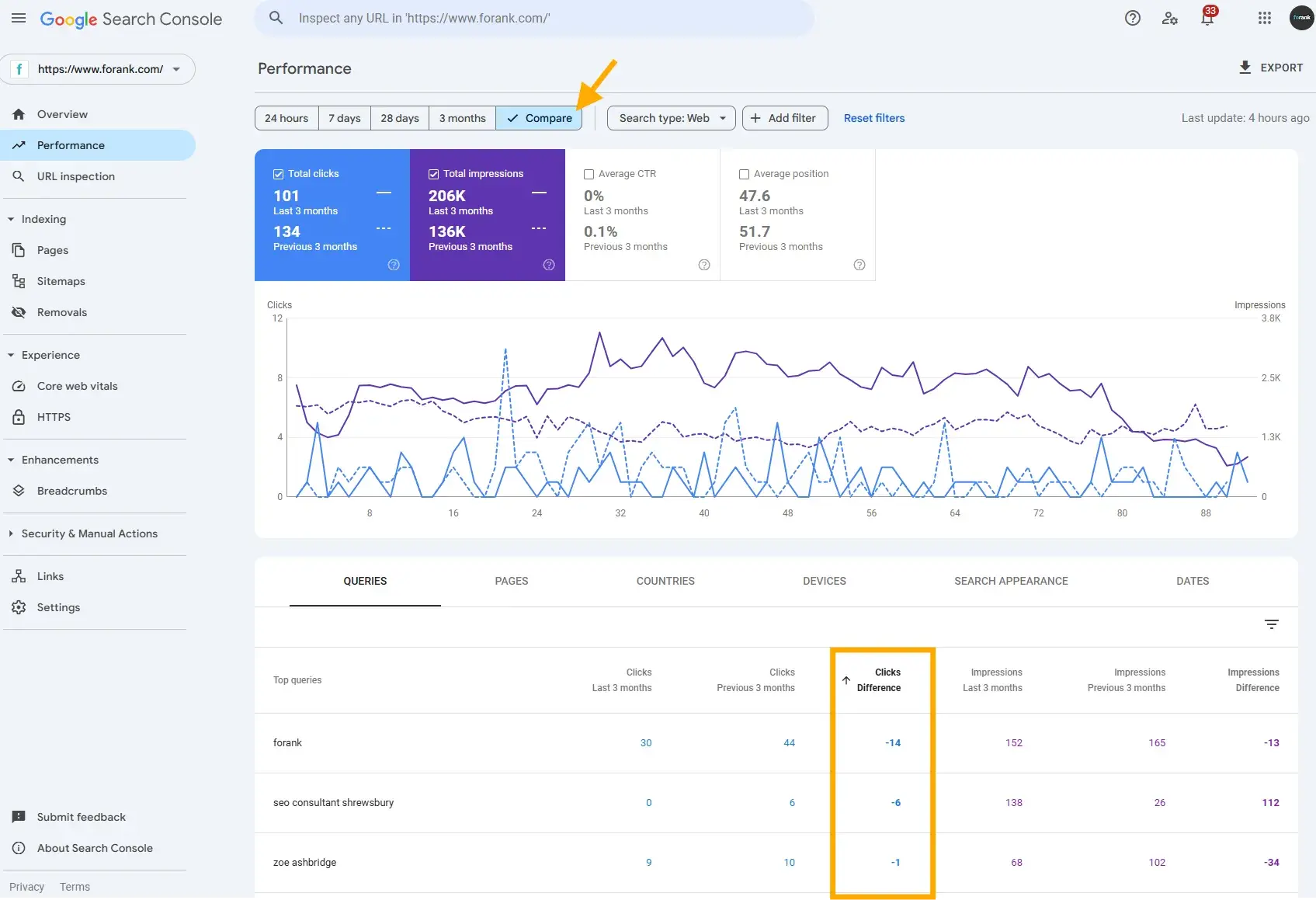Open the Search type: Web dropdown

[x=670, y=118]
